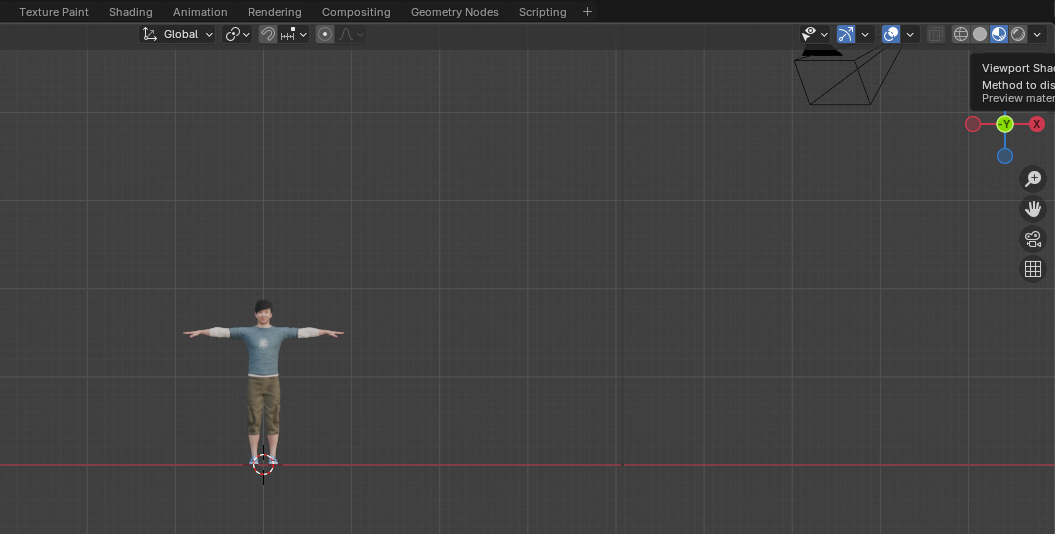Toggle show gizmo button
Screen dimensions: 1055x534
tap(846, 34)
